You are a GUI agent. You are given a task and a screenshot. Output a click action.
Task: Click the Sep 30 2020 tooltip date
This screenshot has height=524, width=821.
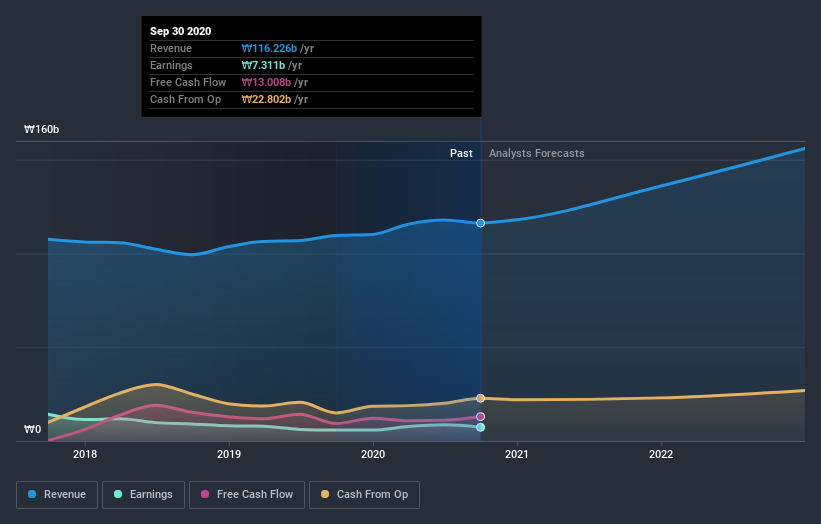pos(181,31)
